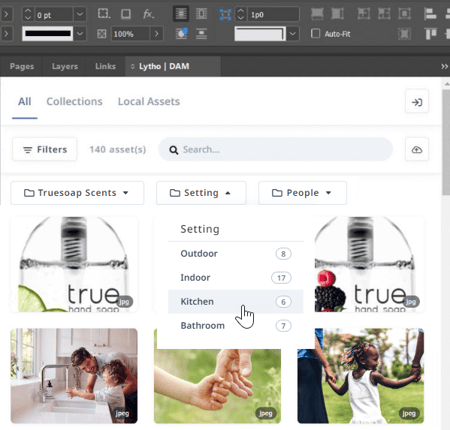
Task: Select the corner options icon
Action: [x=103, y=14]
